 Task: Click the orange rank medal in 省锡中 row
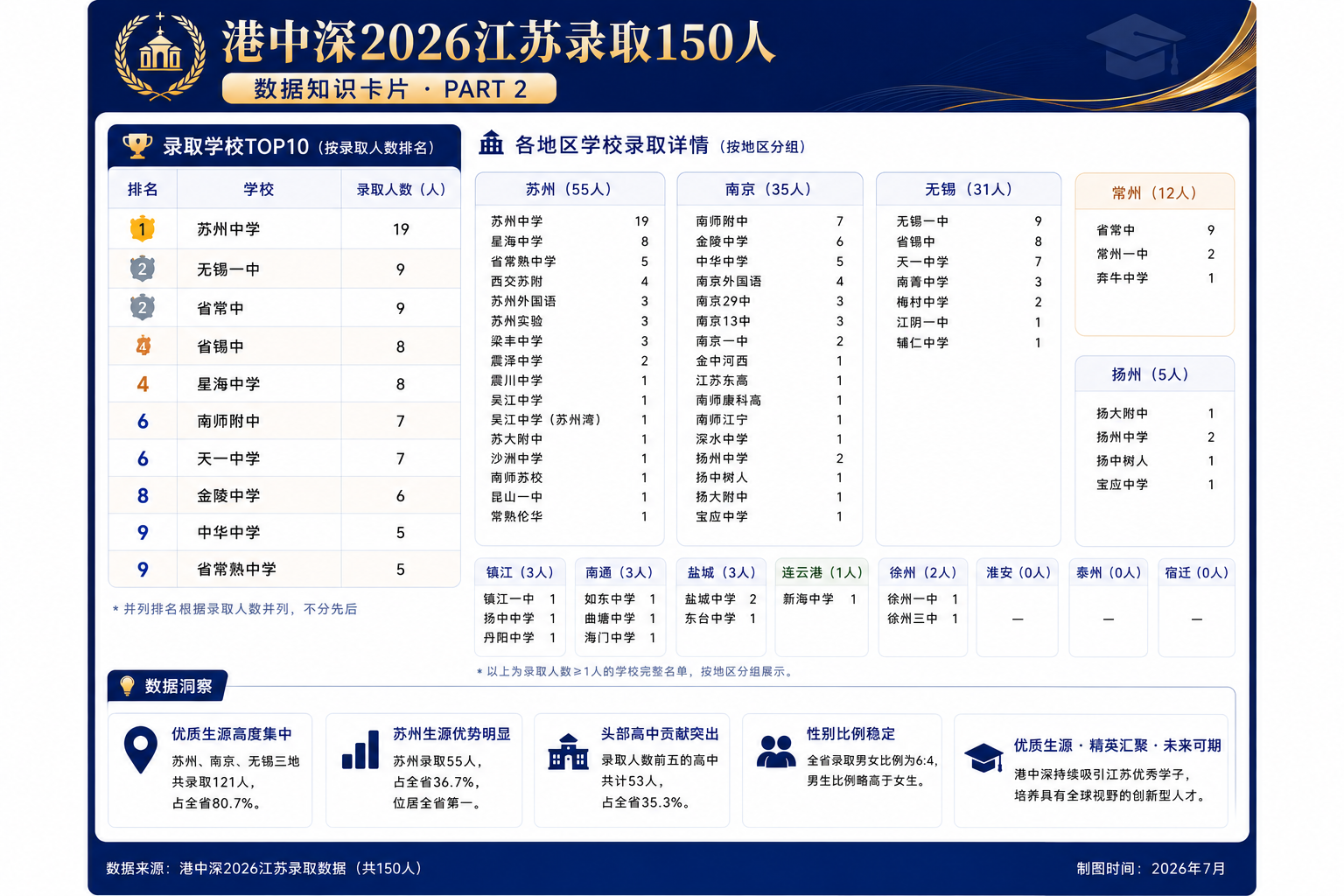[143, 346]
